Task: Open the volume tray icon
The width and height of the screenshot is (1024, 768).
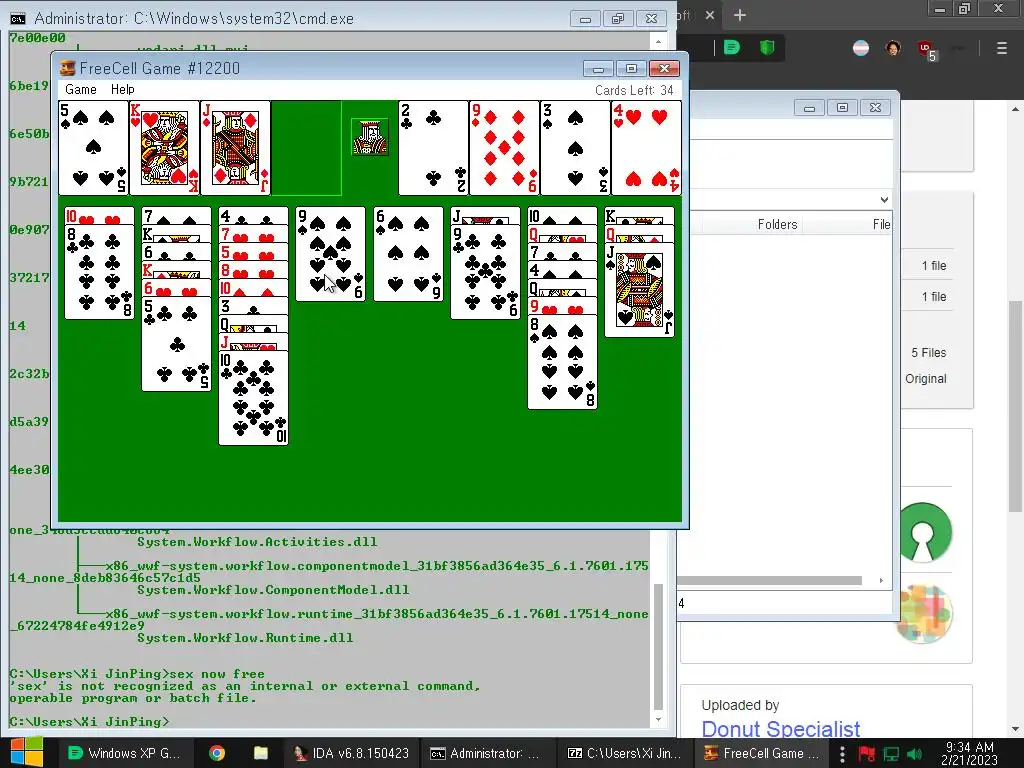Action: click(915, 754)
